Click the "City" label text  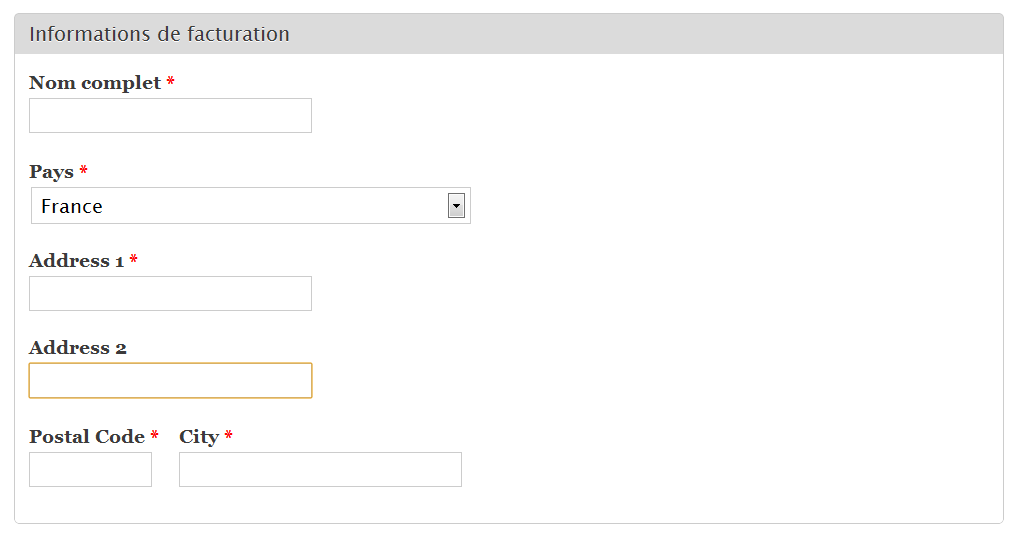coord(199,437)
